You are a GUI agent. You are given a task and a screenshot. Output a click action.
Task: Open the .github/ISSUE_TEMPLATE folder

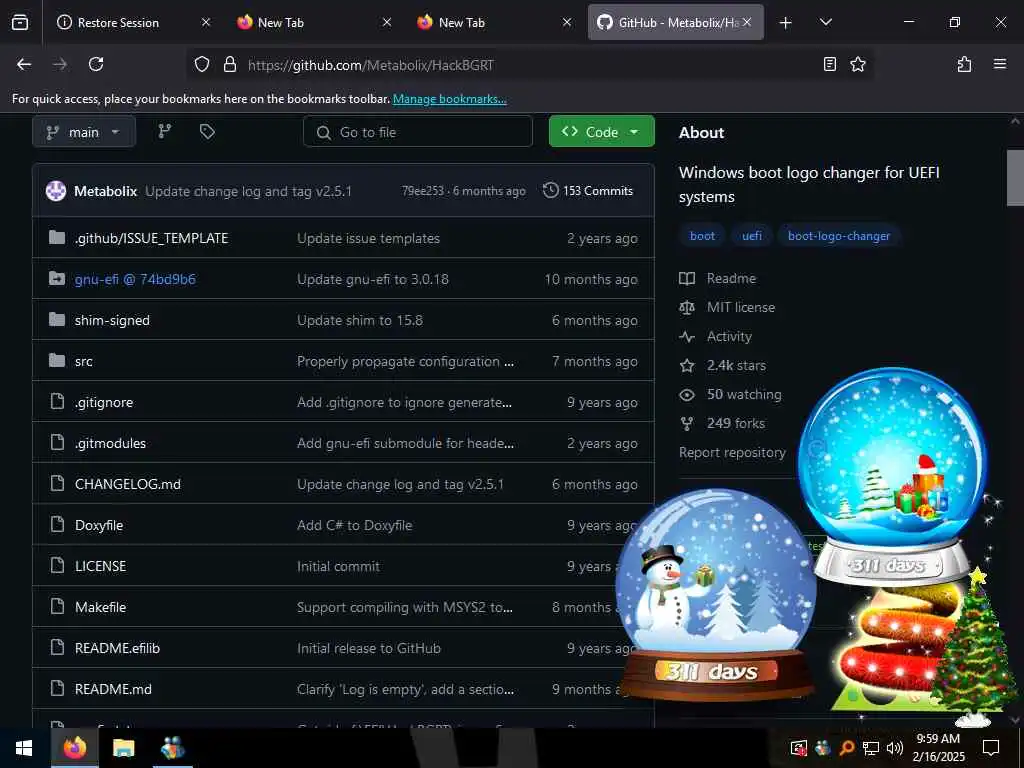tap(152, 238)
